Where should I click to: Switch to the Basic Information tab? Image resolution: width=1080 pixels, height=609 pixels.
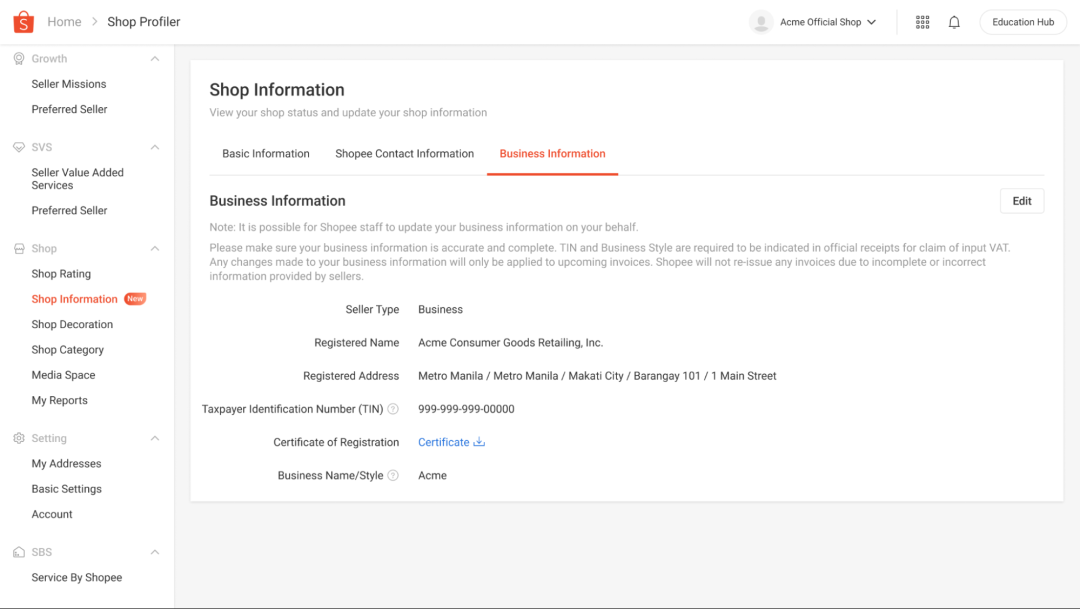coord(266,154)
